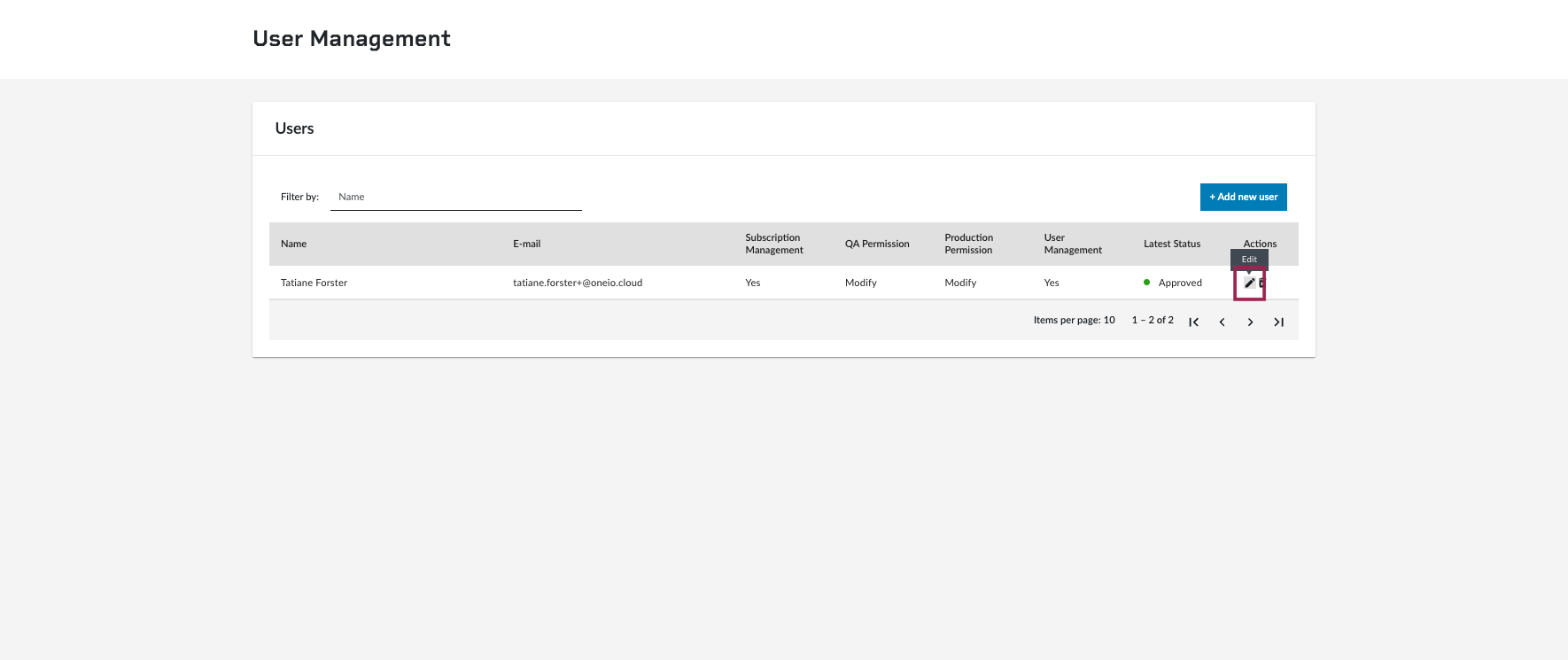
Task: Click the Subscription Management column header
Action: [774, 244]
